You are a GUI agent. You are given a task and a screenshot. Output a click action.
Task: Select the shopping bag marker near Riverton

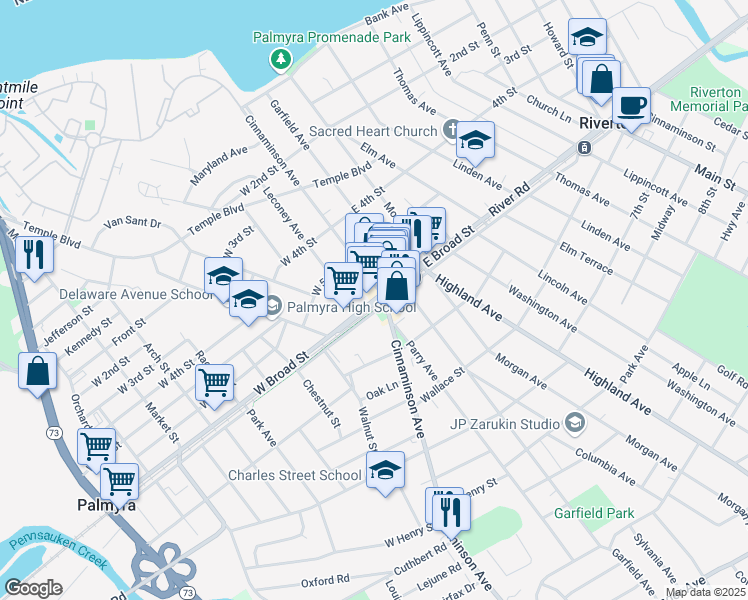coord(601,82)
